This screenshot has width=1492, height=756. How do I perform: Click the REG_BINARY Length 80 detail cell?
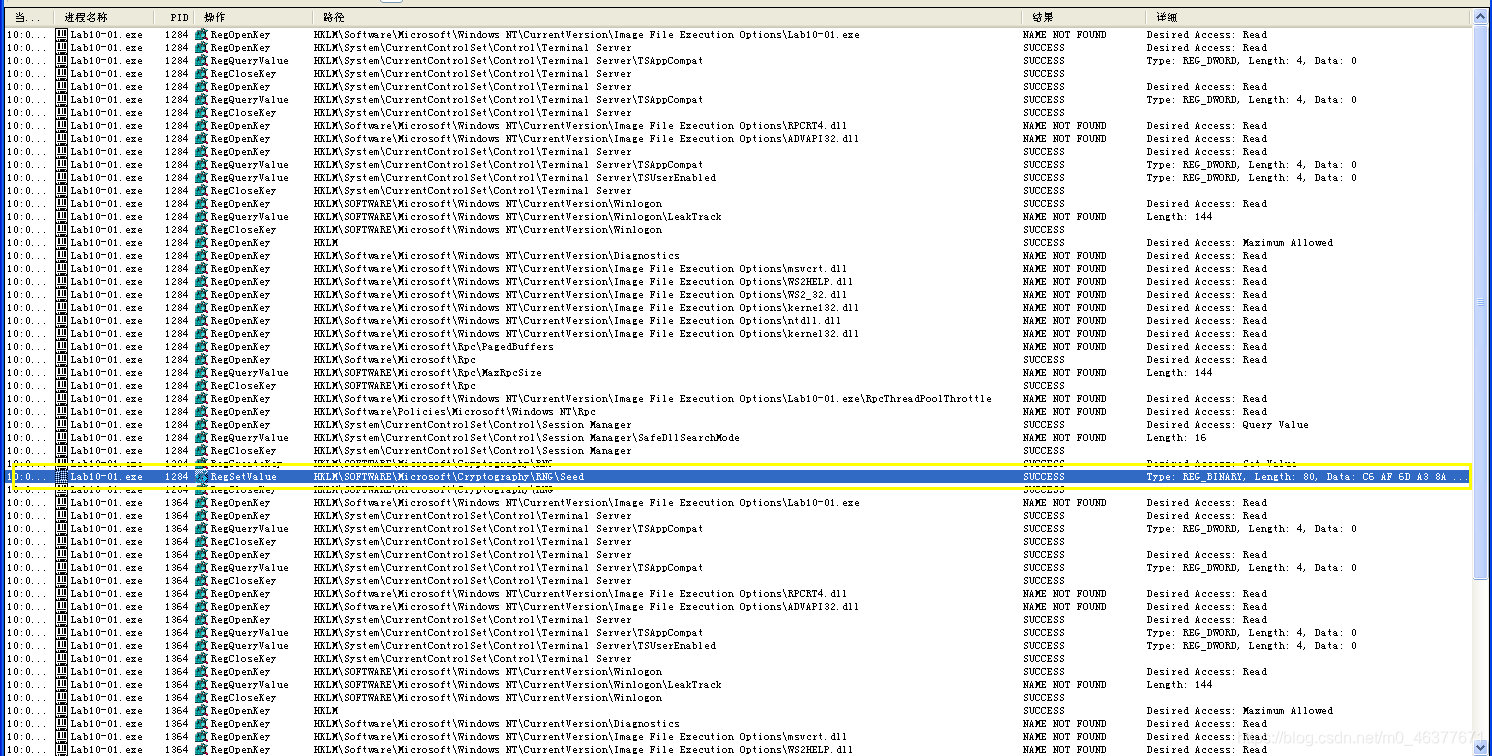[1308, 477]
